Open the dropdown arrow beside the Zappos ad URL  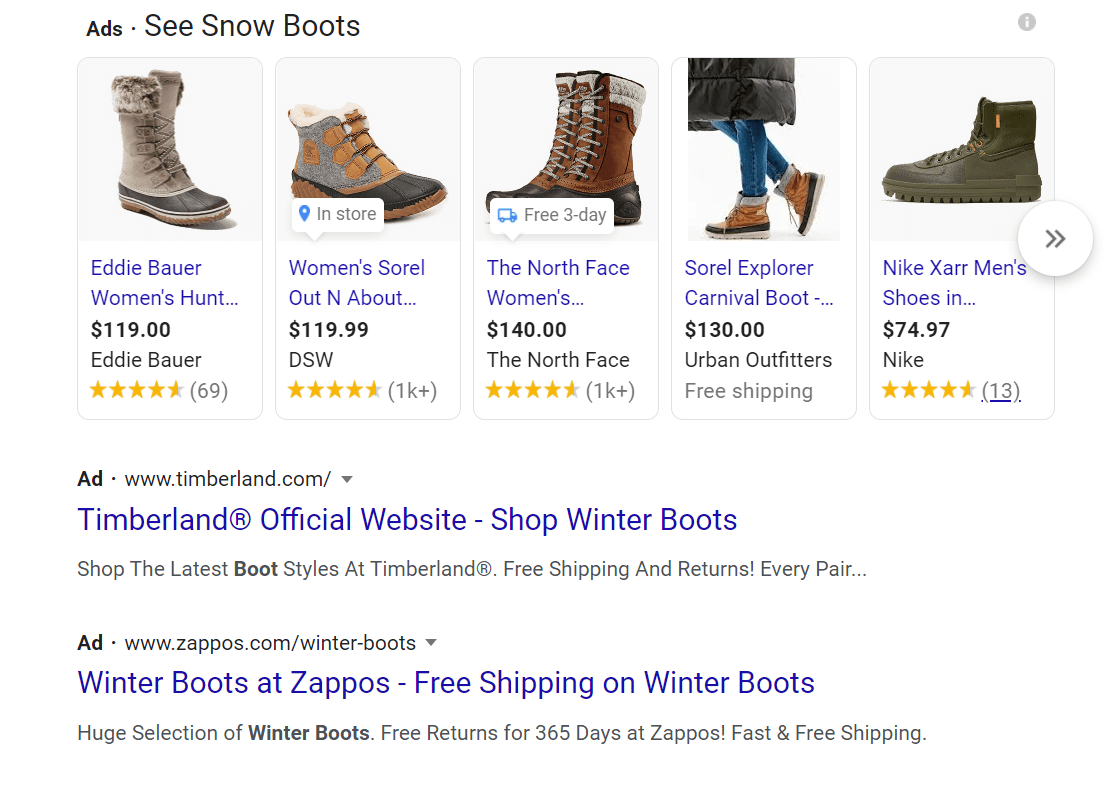pyautogui.click(x=430, y=644)
